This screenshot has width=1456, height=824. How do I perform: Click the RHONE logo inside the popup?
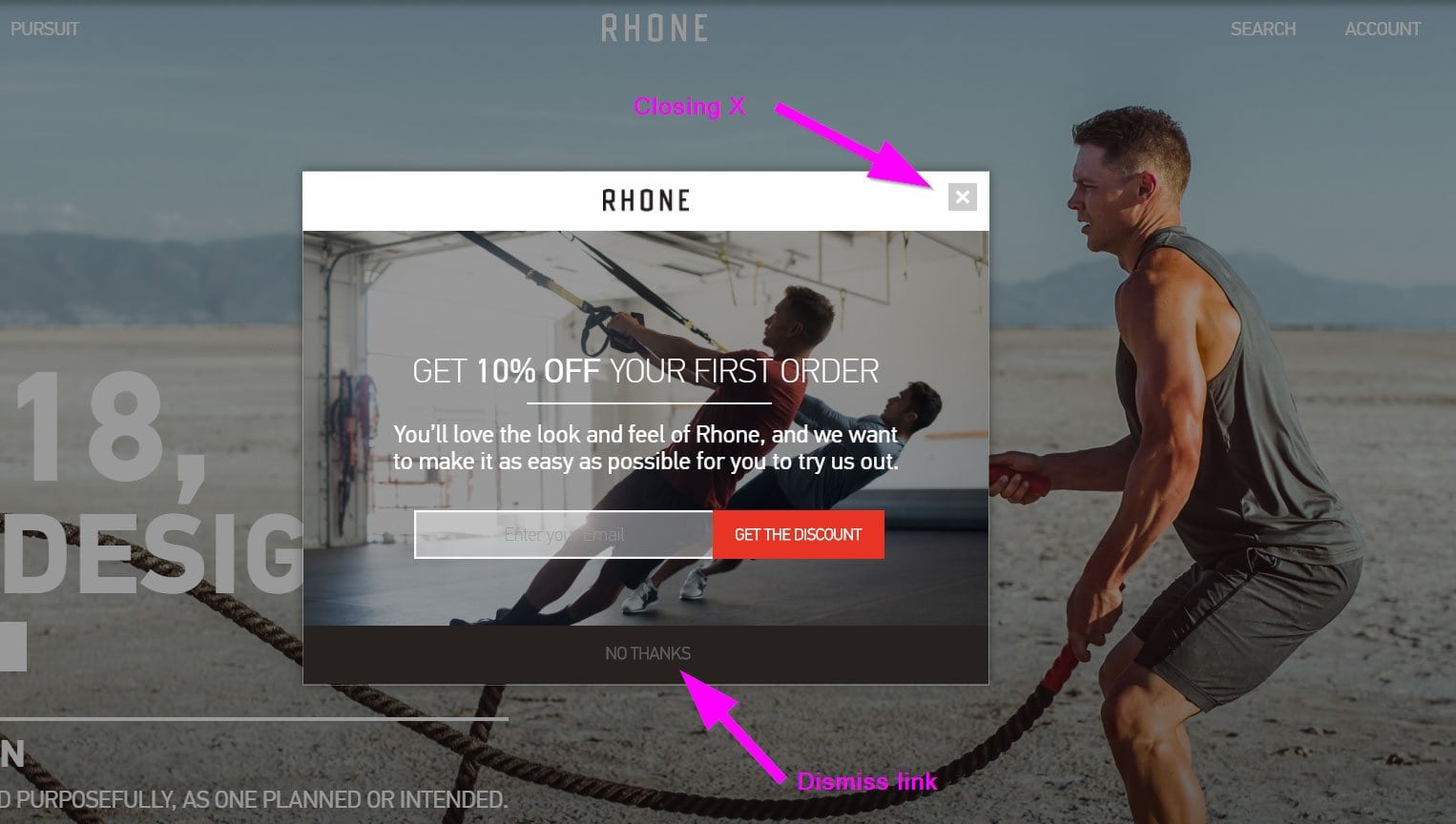coord(646,200)
